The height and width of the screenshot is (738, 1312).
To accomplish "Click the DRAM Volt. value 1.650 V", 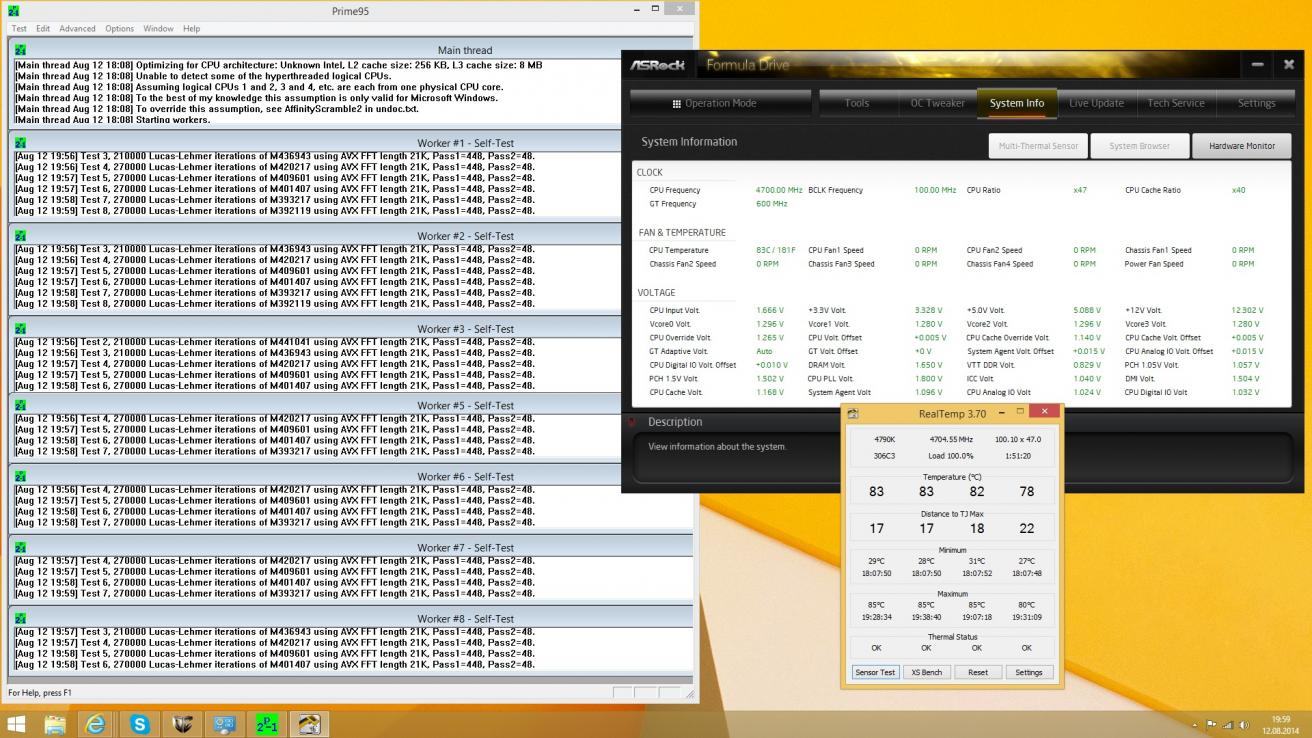I will pyautogui.click(x=928, y=366).
